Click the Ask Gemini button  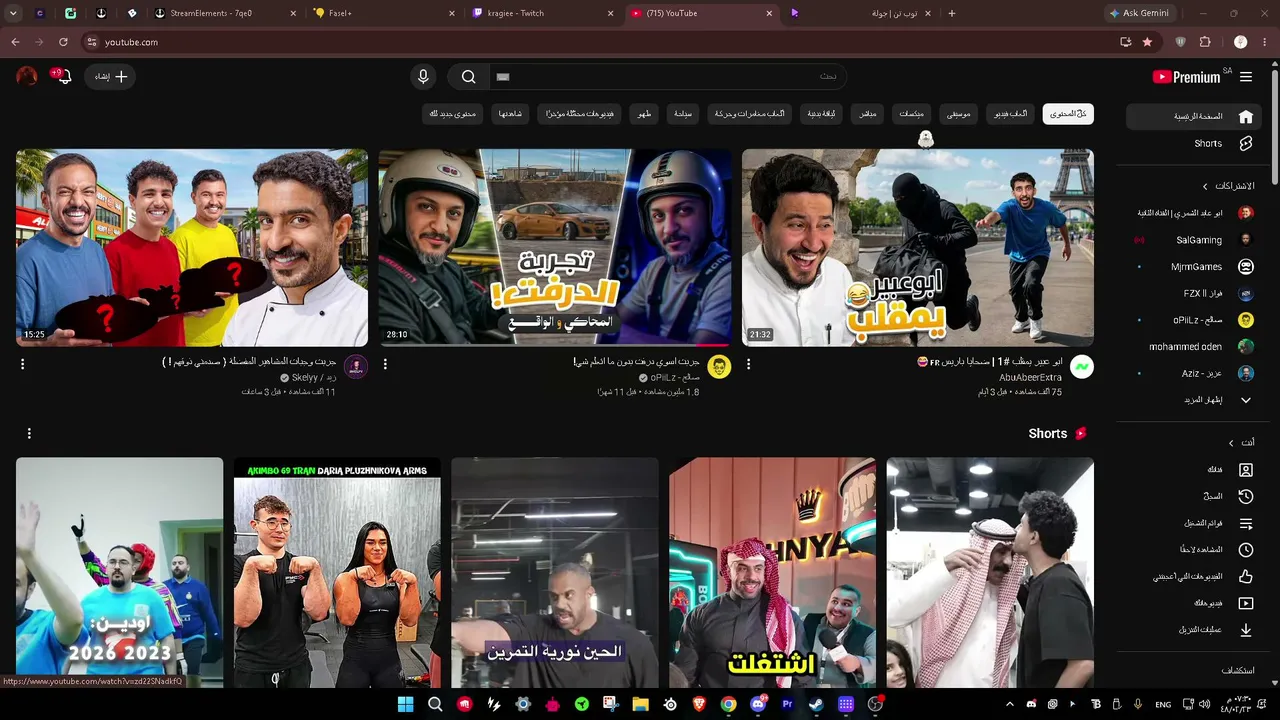pos(1138,13)
